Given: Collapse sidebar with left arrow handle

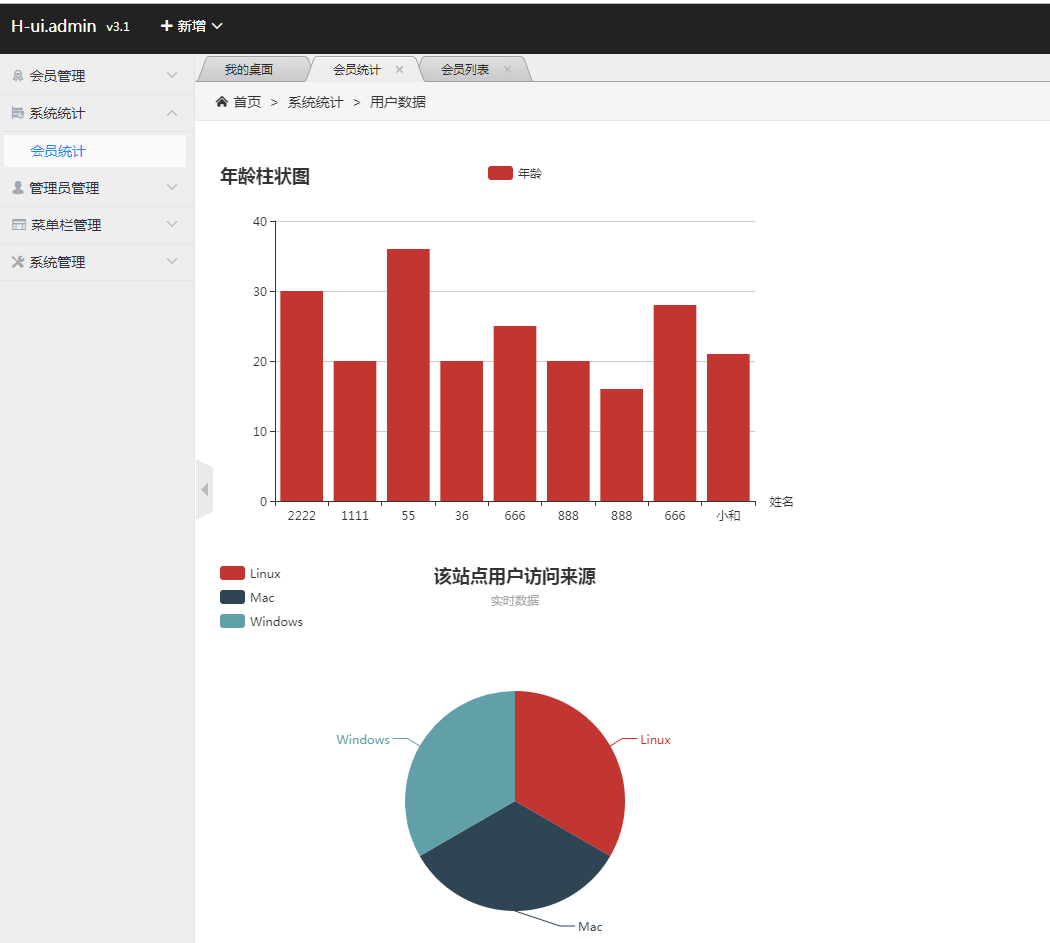Looking at the screenshot, I should [x=204, y=490].
